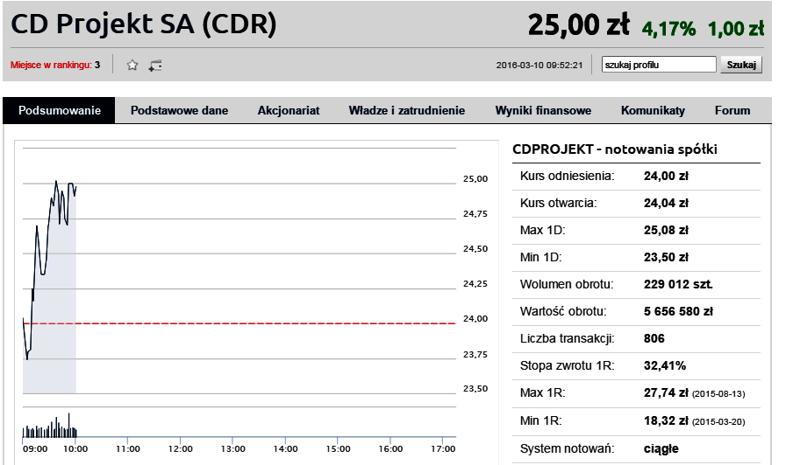This screenshot has width=786, height=465.
Task: Select the Kurs otwarcia value 24,04 zł
Action: click(666, 203)
